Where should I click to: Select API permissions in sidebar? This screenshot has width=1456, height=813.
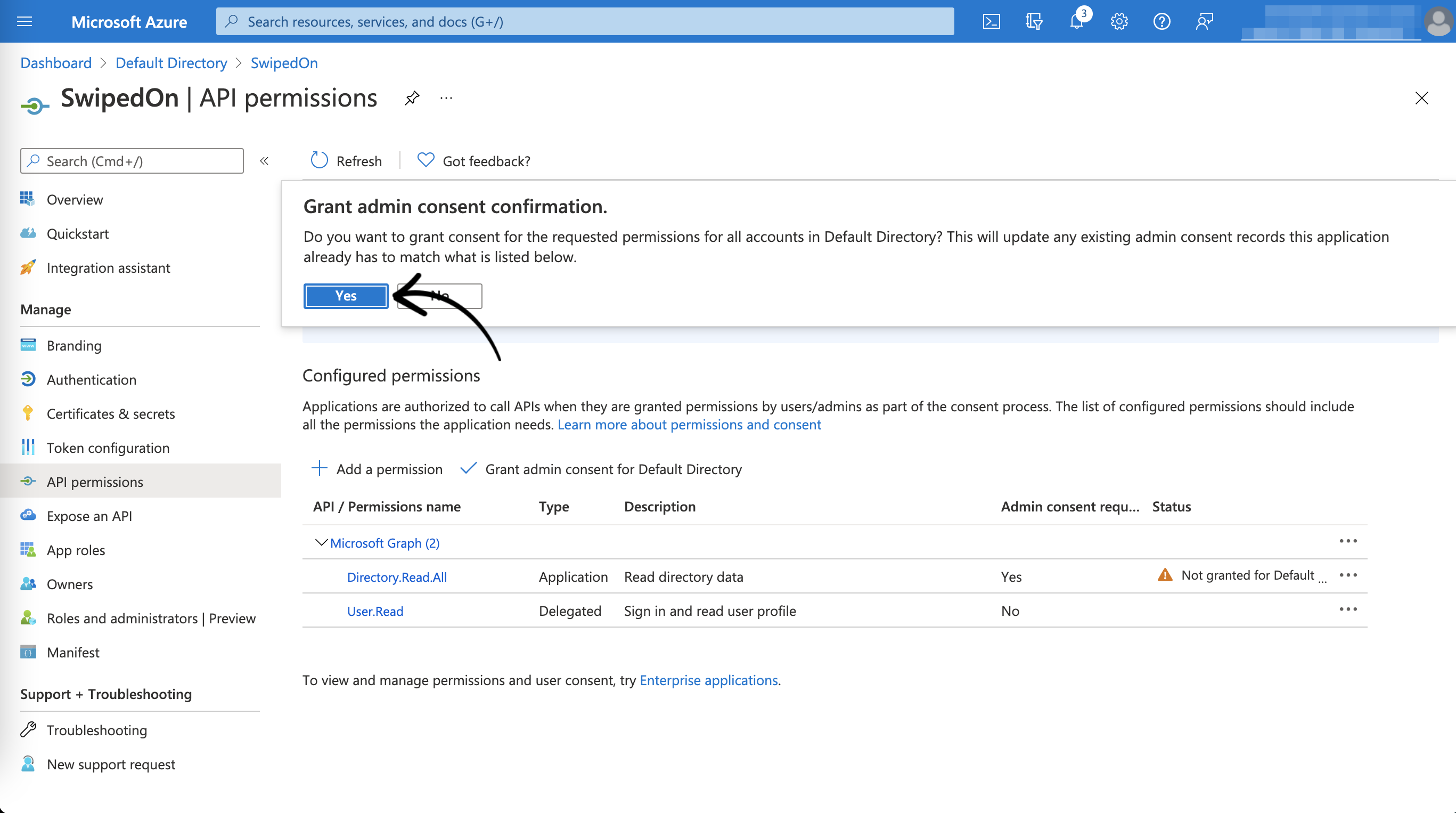pos(140,482)
